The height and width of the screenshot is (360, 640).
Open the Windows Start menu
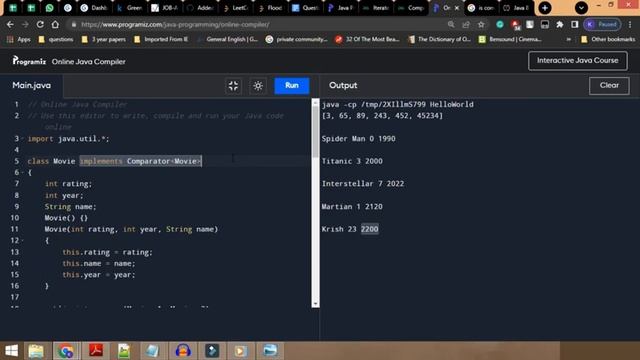pyautogui.click(x=12, y=351)
